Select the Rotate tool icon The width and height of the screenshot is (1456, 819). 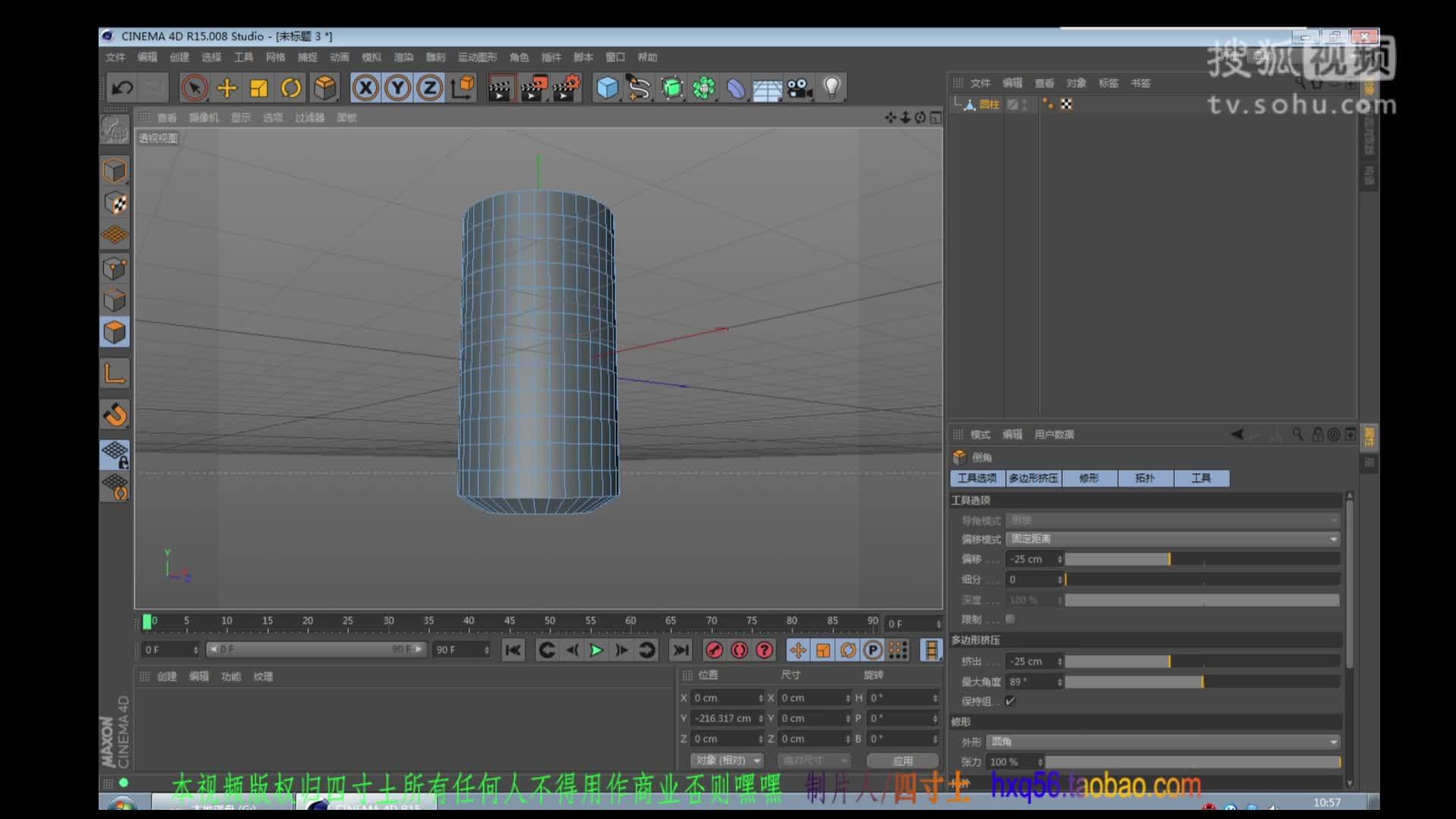pyautogui.click(x=292, y=87)
